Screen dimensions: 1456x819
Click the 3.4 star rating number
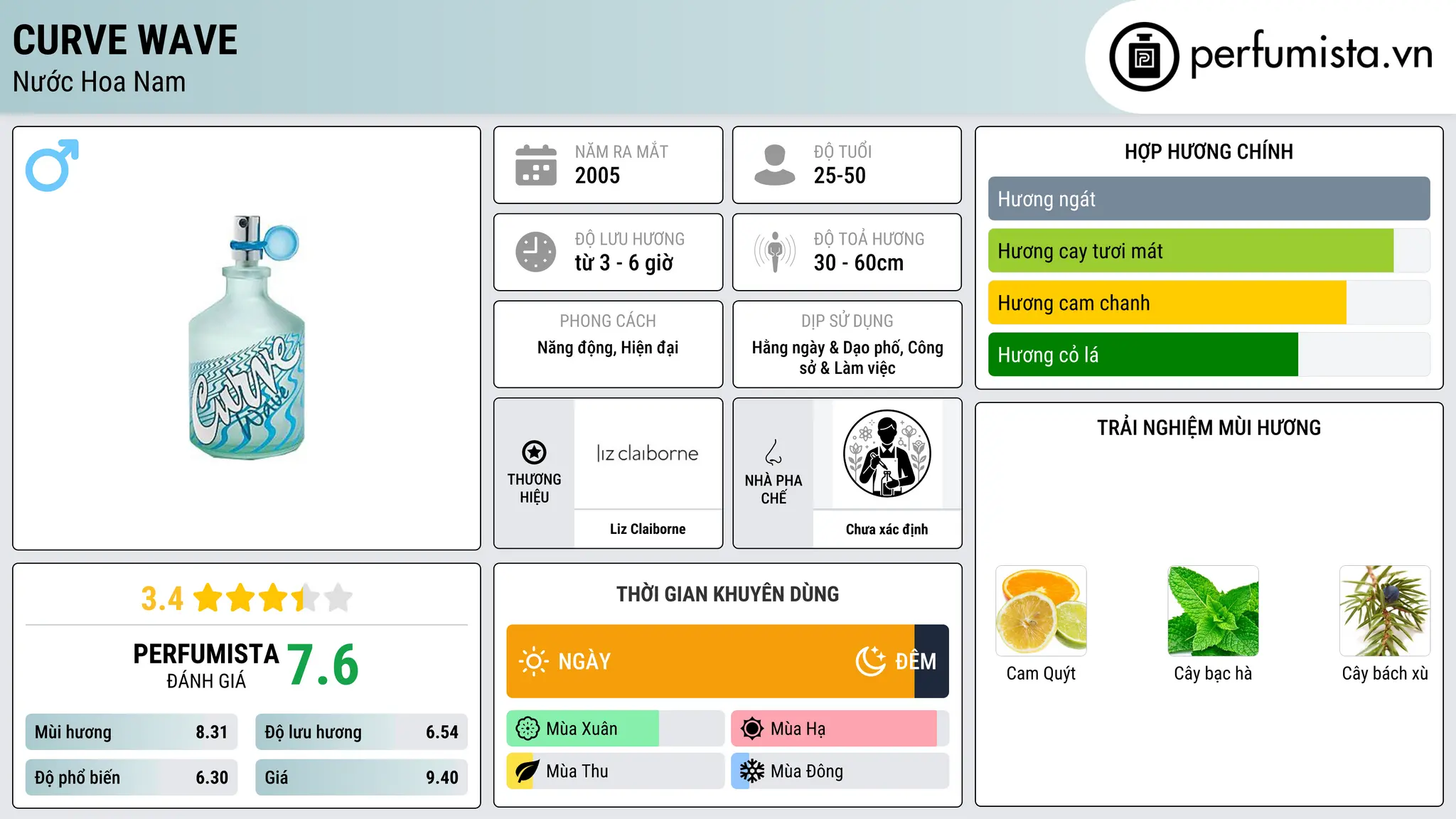[162, 599]
